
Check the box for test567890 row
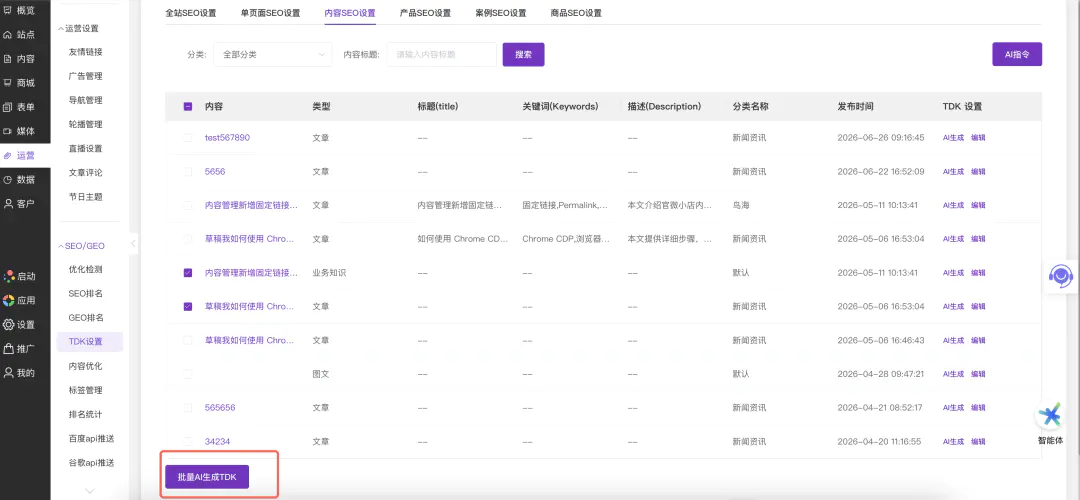188,138
